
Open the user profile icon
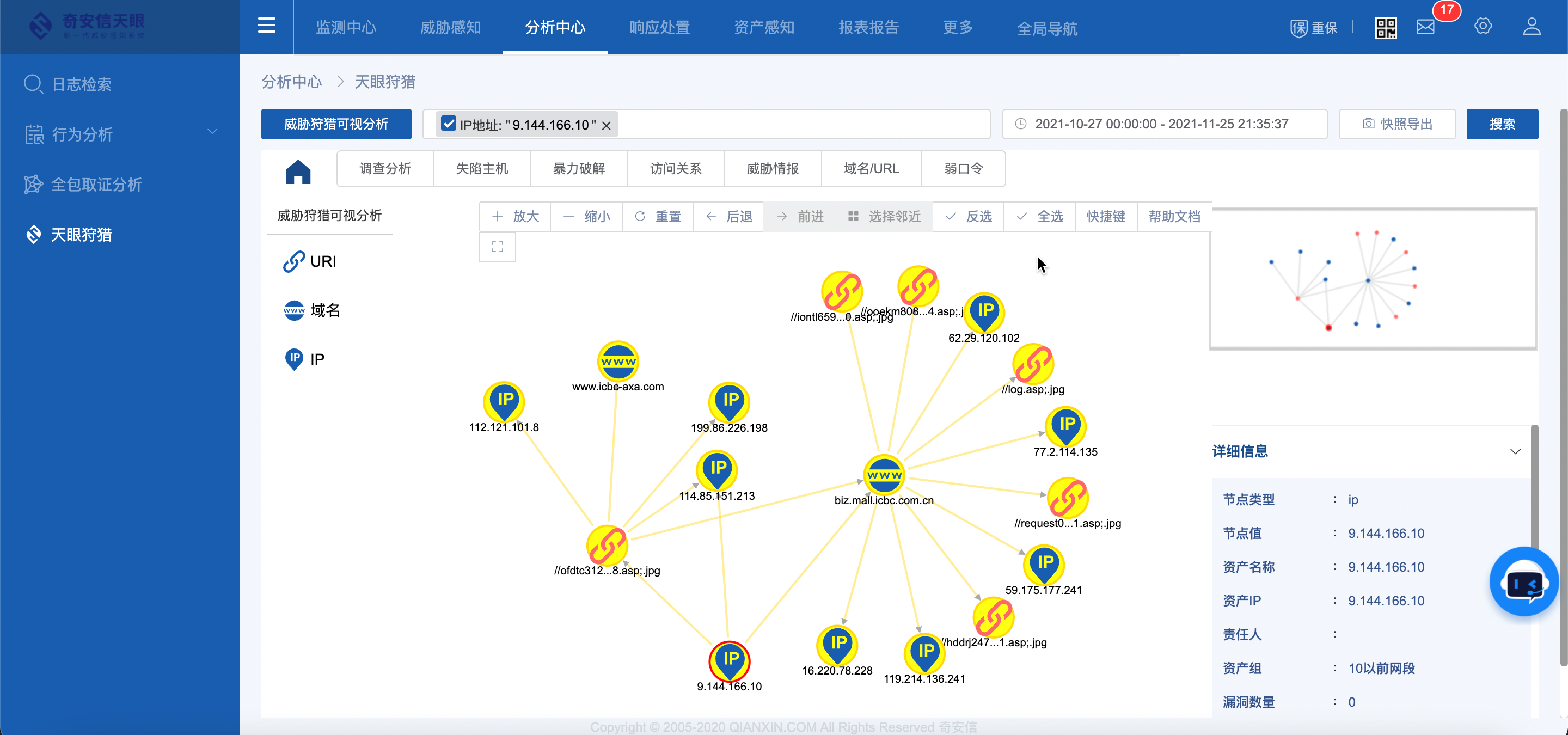pos(1532,27)
